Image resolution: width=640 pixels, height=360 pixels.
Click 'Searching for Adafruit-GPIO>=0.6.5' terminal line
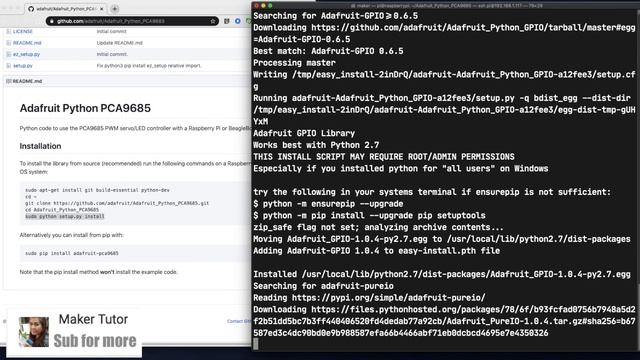tap(336, 16)
